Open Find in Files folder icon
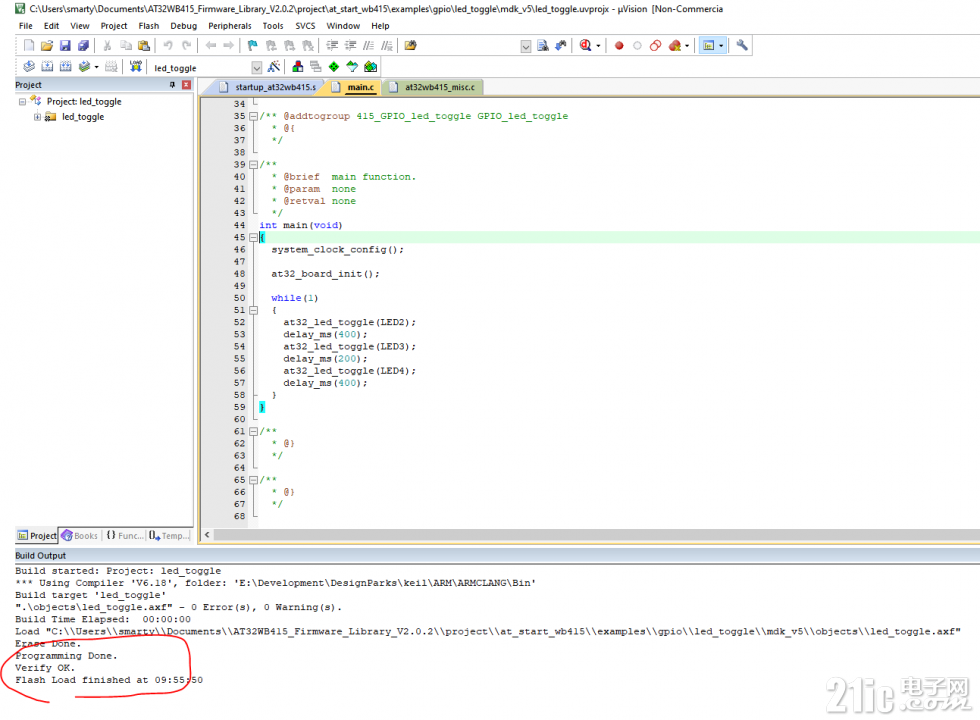 pyautogui.click(x=411, y=46)
